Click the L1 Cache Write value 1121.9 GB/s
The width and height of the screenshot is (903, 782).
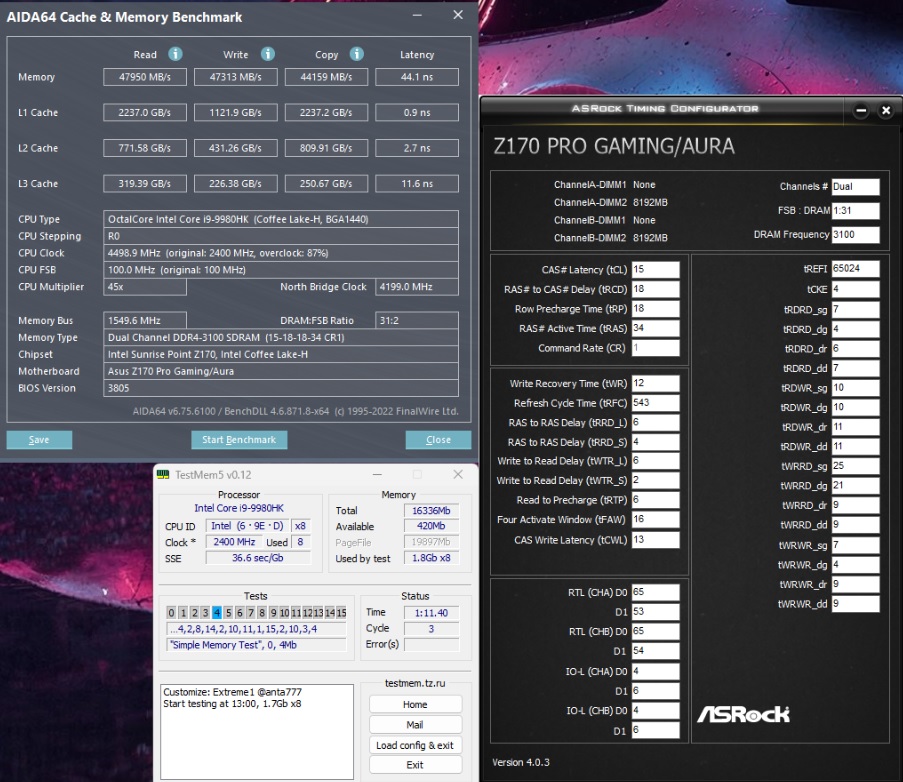(236, 113)
